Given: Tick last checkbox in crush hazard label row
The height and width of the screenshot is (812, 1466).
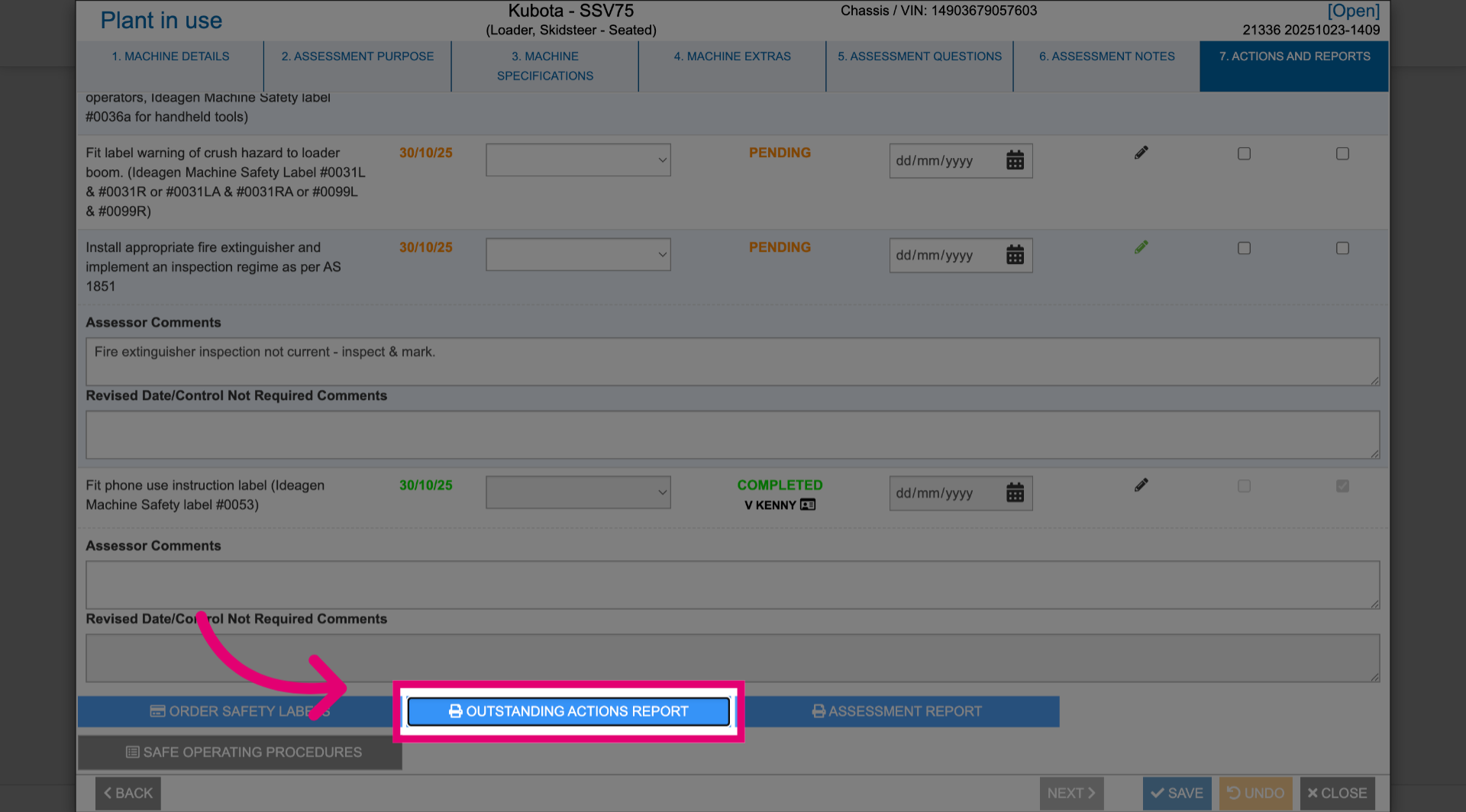Looking at the screenshot, I should click(1342, 153).
